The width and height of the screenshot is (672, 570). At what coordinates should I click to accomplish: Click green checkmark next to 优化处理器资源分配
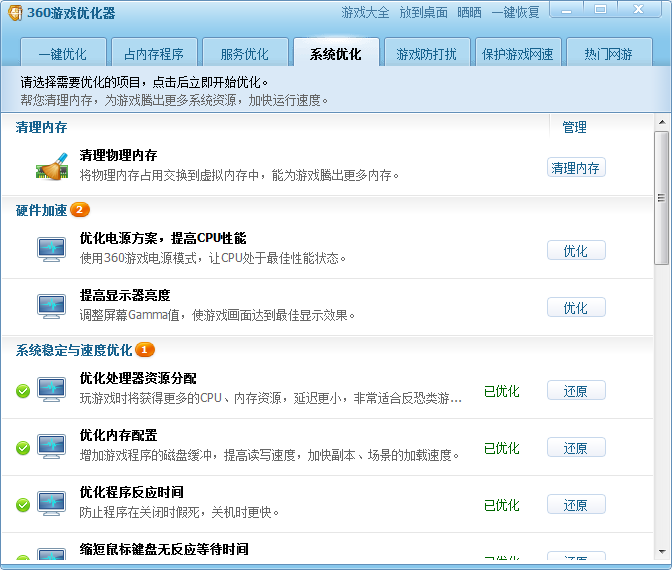coord(23,391)
